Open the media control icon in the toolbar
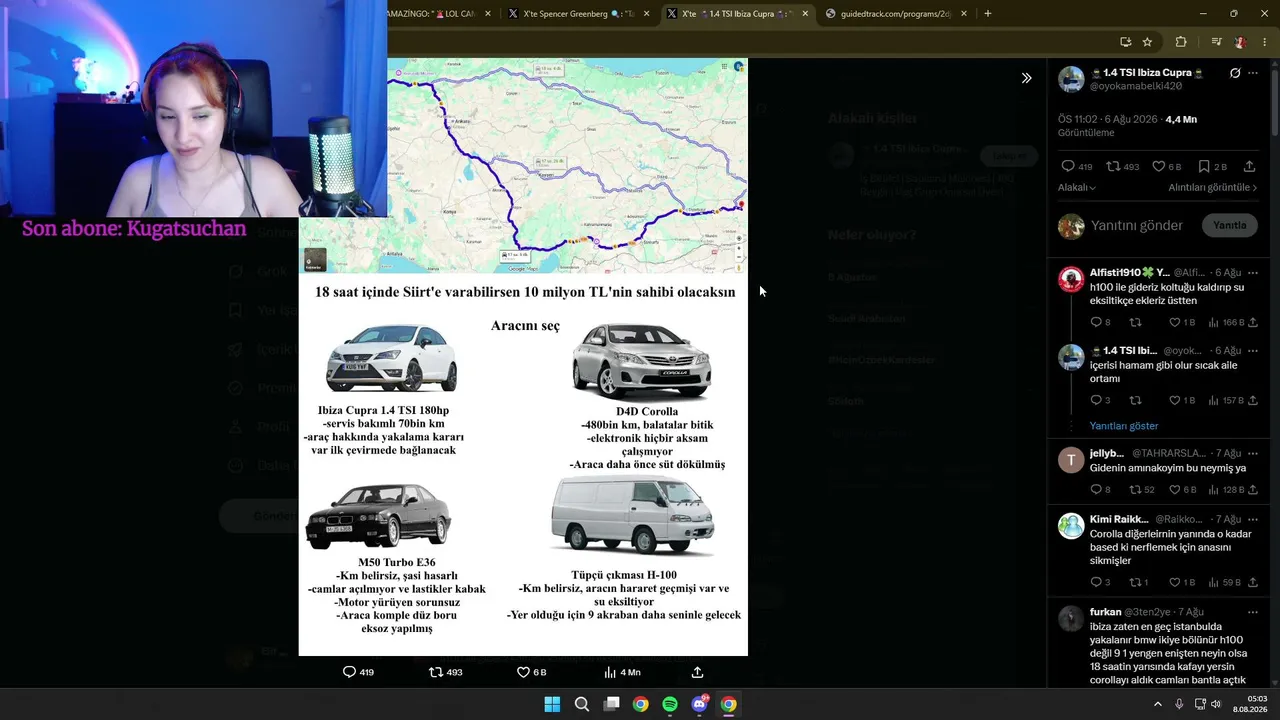The height and width of the screenshot is (720, 1280). (1216, 42)
